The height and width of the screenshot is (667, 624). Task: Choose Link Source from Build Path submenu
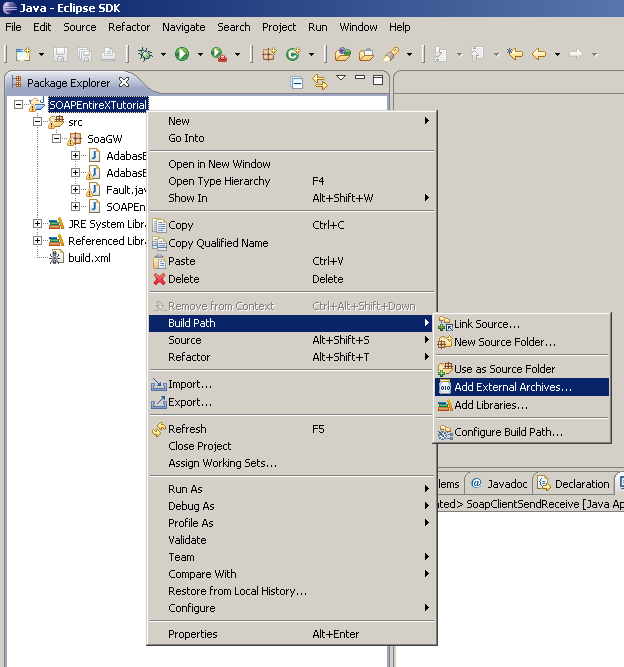click(x=522, y=324)
